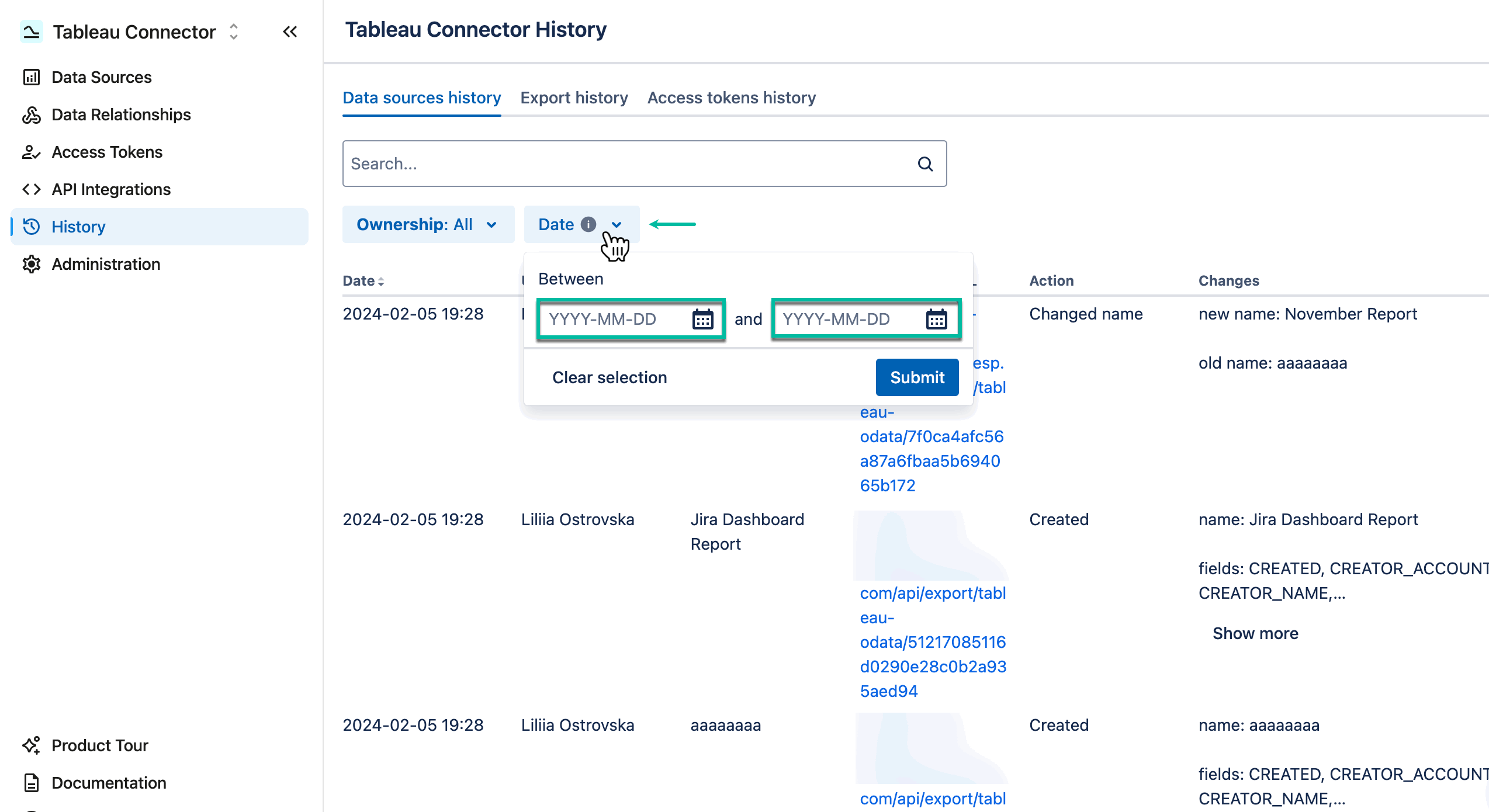Open Access Tokens from the sidebar
The height and width of the screenshot is (812, 1489).
click(x=106, y=152)
